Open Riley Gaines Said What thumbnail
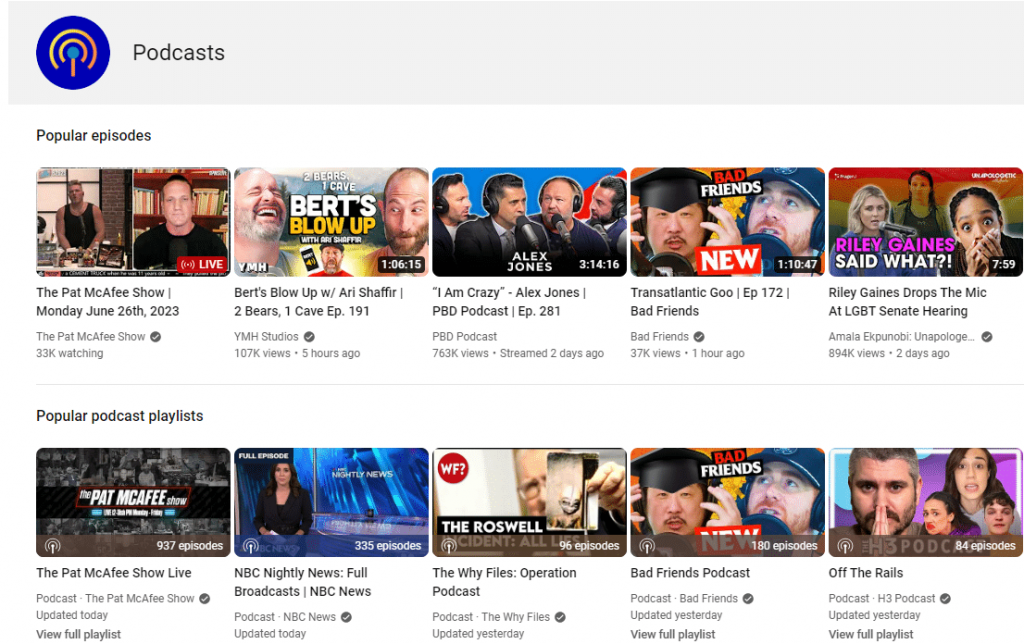The image size is (1024, 644). click(x=925, y=222)
